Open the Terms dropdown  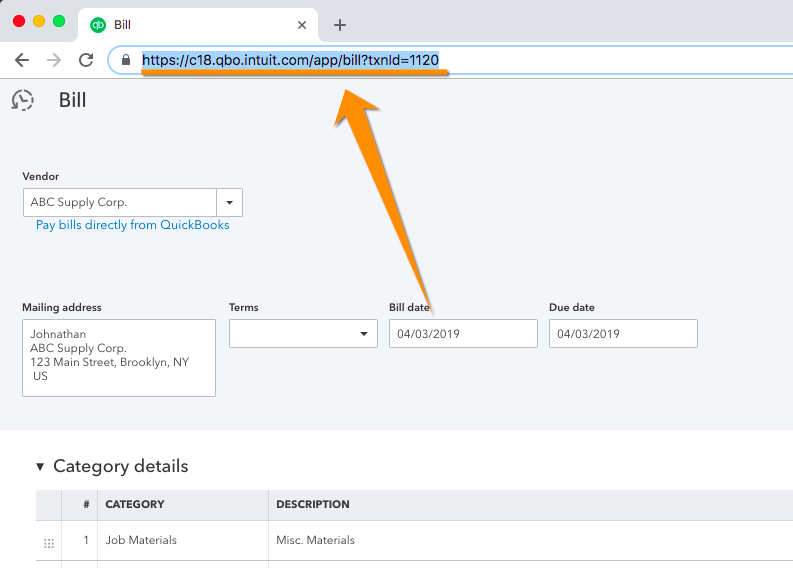tap(303, 333)
